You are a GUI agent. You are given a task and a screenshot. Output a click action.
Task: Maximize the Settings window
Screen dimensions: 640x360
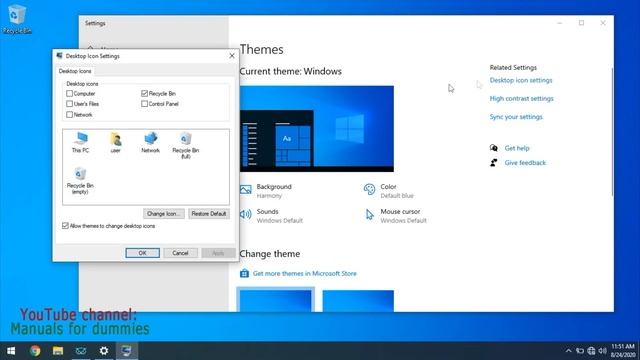581,23
